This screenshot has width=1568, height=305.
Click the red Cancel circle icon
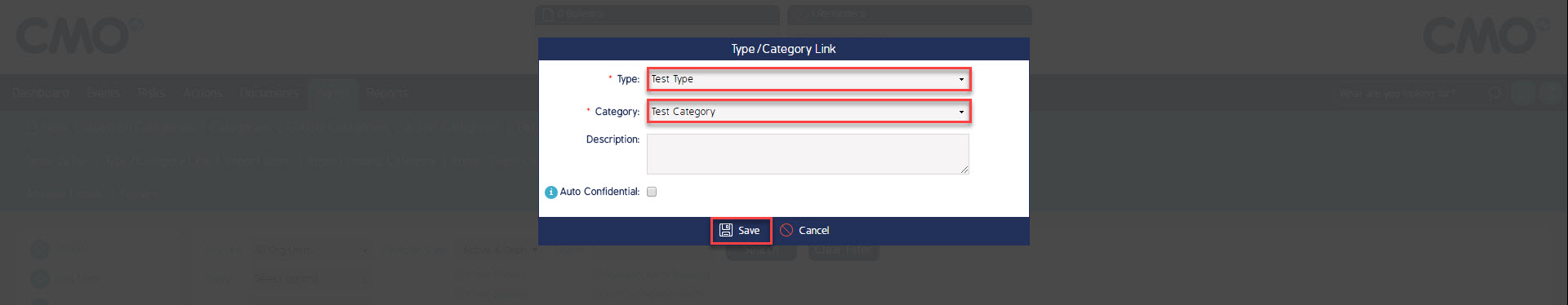[x=786, y=230]
